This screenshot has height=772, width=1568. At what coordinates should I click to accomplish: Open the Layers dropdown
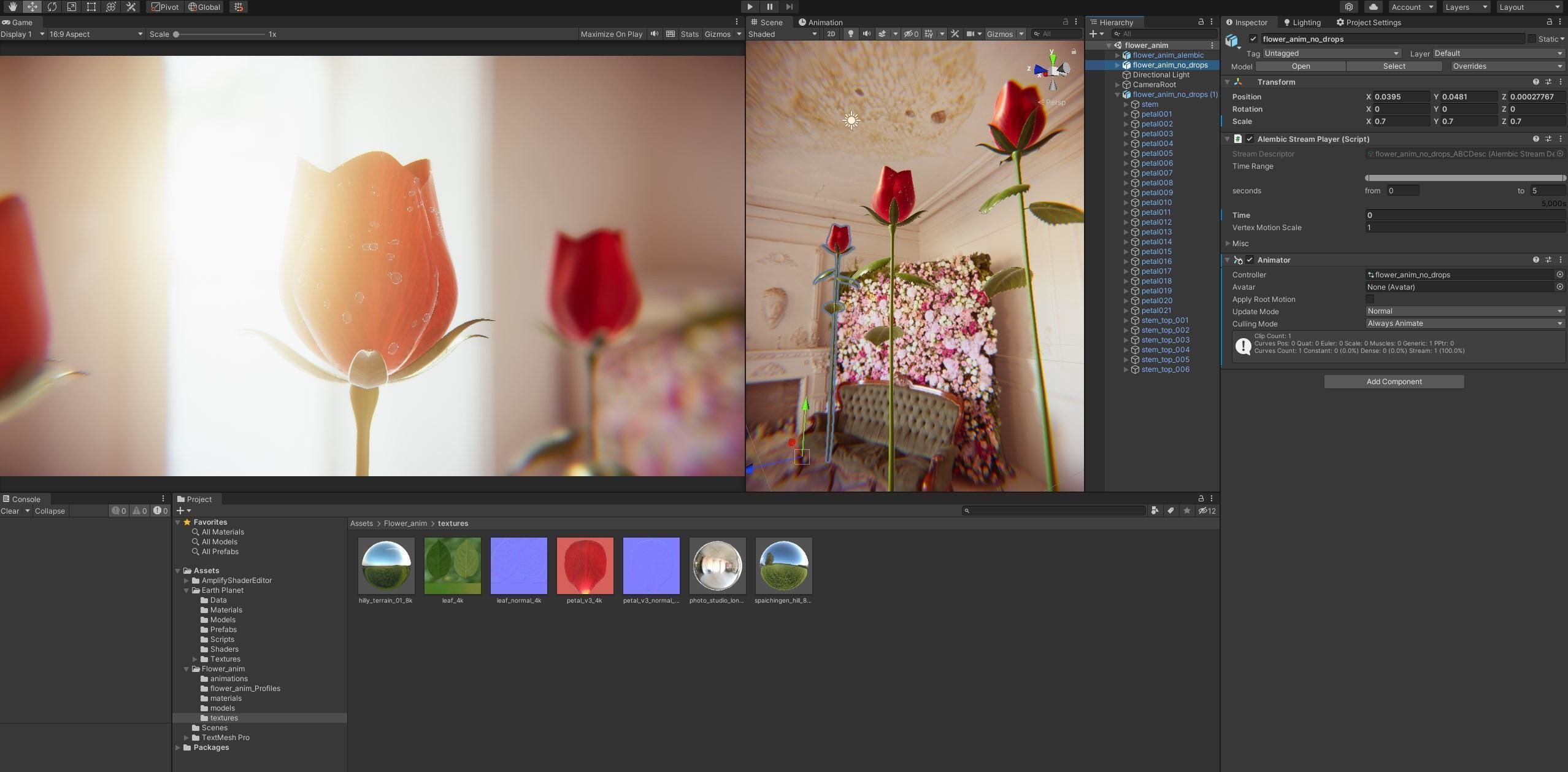[x=1465, y=7]
